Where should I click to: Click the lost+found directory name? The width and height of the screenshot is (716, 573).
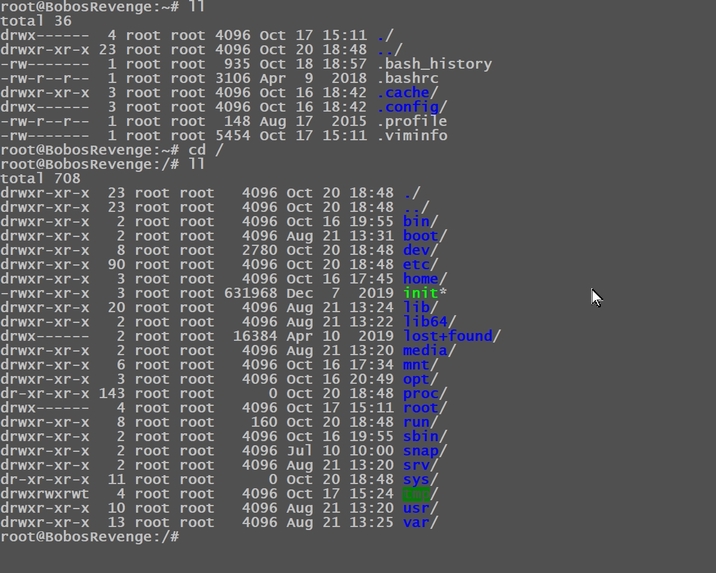(447, 336)
